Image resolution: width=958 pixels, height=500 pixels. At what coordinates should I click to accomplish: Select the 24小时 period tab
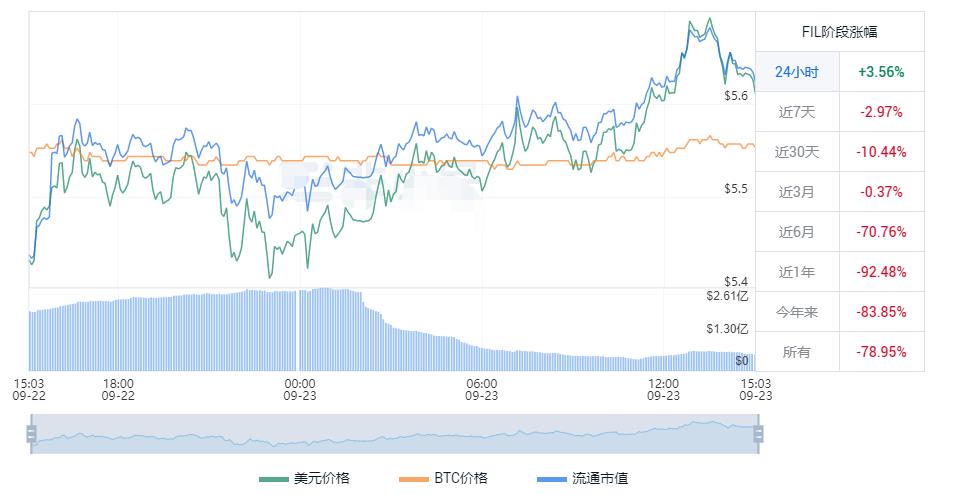[x=797, y=72]
